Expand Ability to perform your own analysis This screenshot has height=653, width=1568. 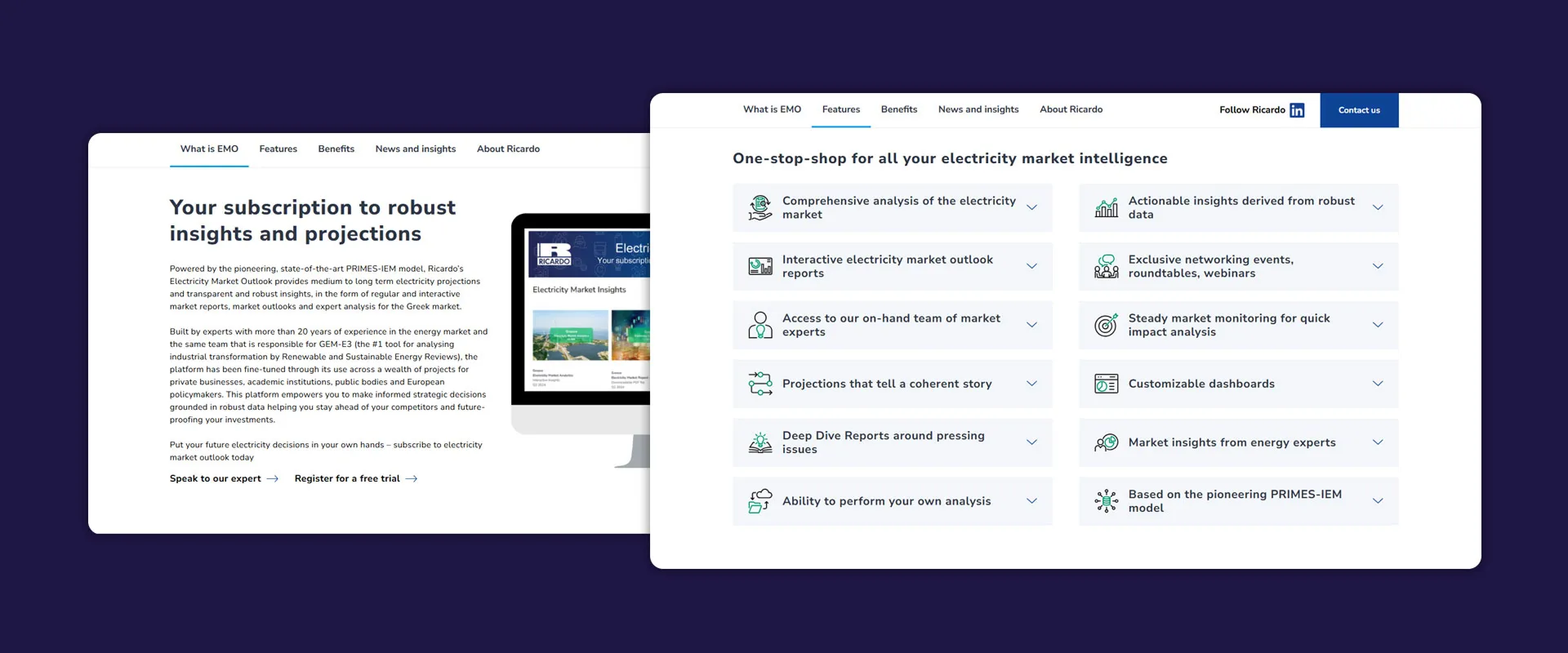pos(1031,501)
